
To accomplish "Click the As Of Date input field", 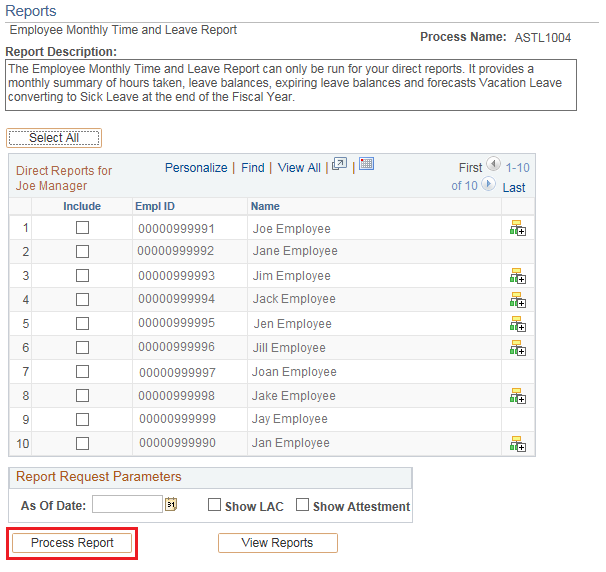I will pos(127,505).
